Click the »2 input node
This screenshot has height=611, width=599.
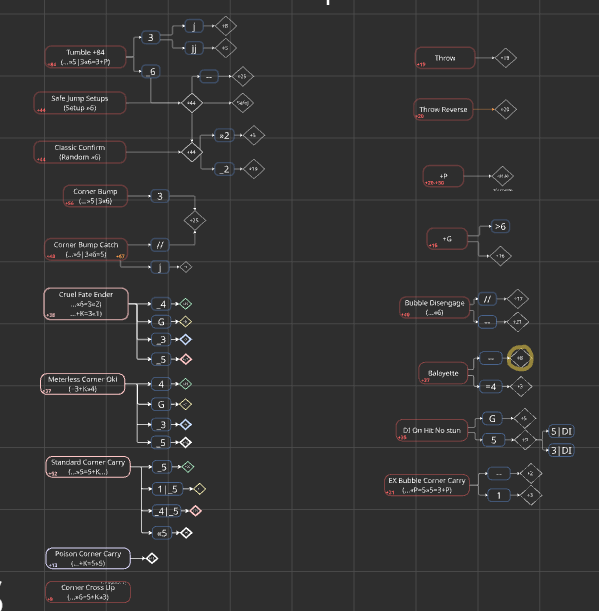click(224, 136)
